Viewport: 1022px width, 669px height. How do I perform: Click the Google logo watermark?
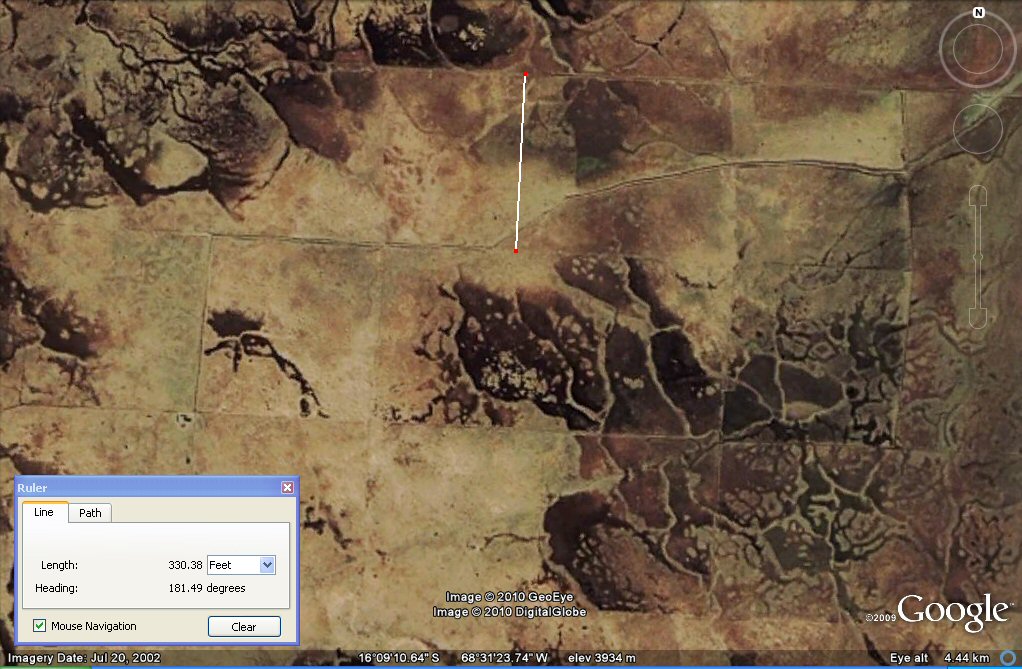952,611
